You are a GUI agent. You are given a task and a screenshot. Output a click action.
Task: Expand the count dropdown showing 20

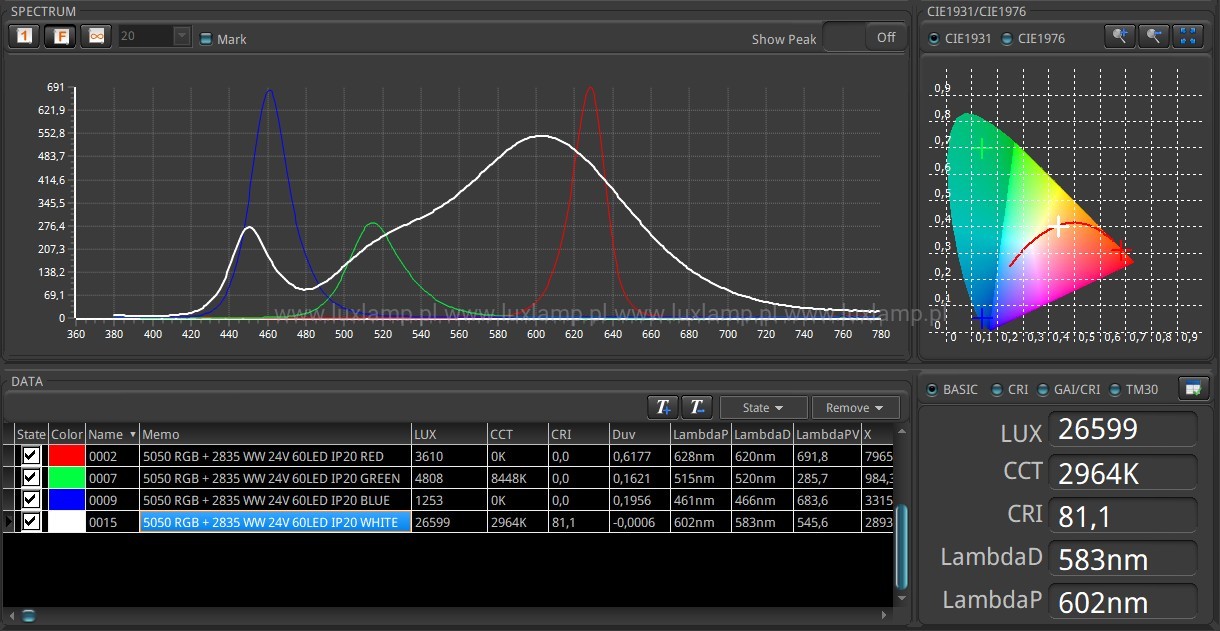[x=181, y=37]
